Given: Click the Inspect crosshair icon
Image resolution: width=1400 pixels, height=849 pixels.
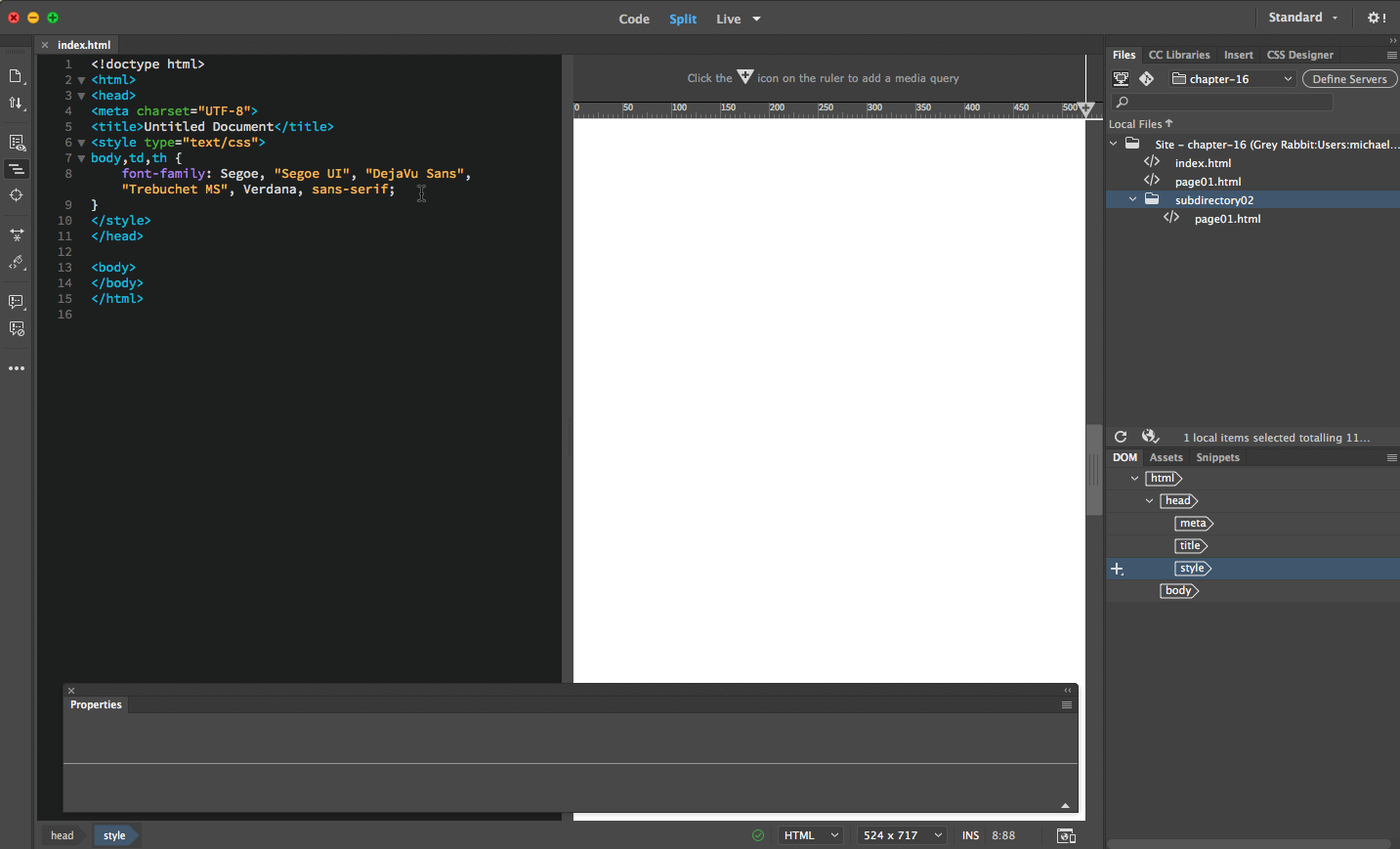Looking at the screenshot, I should pyautogui.click(x=17, y=195).
